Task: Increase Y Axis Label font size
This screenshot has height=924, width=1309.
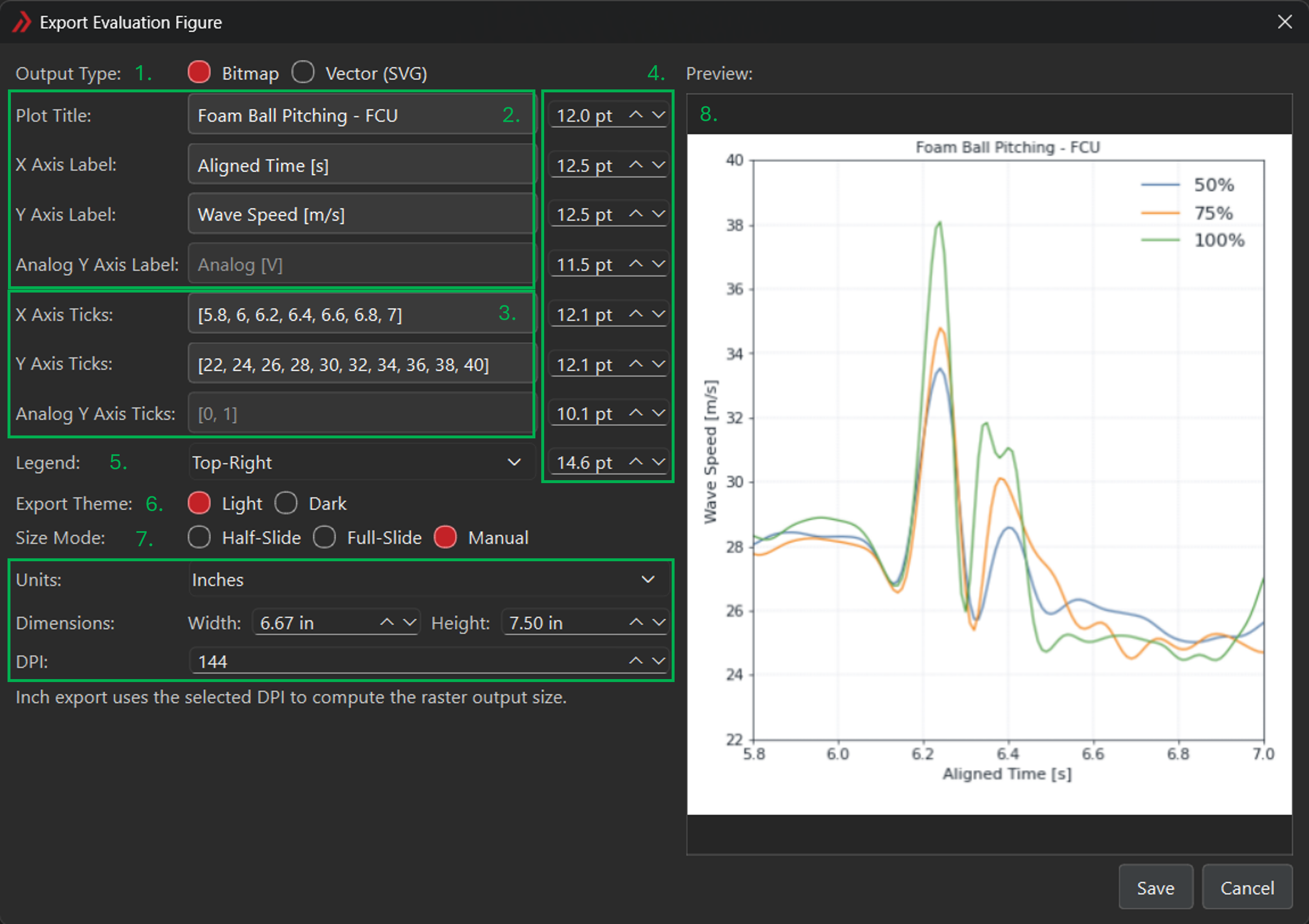Action: 636,214
